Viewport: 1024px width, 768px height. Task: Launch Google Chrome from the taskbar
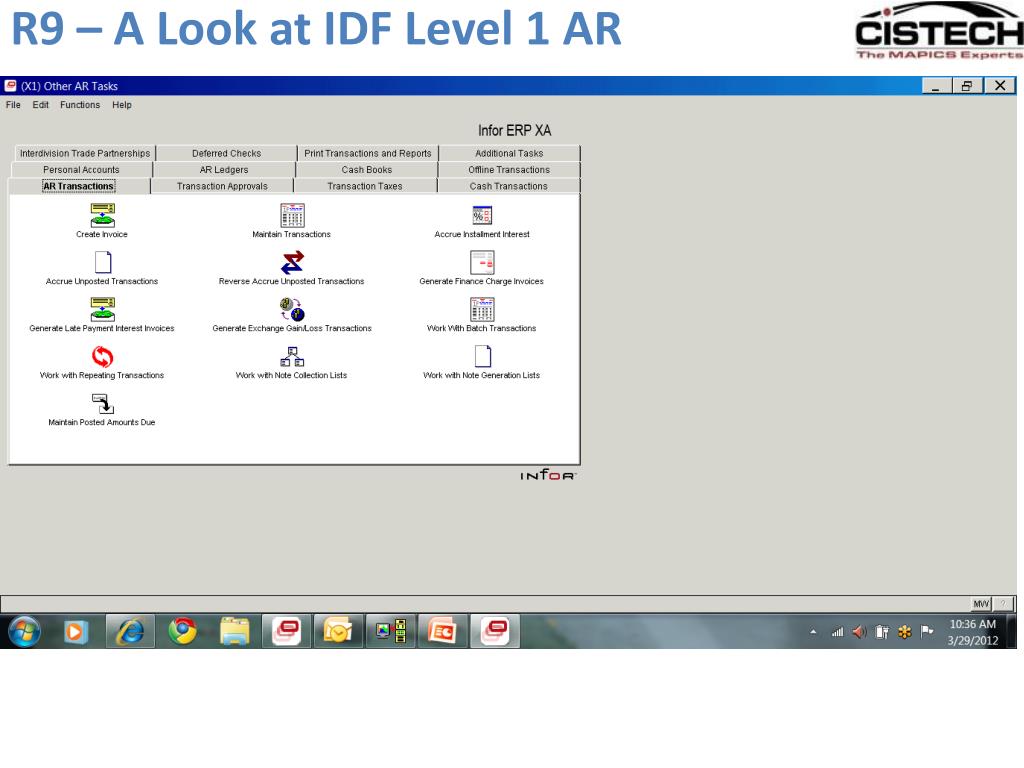(182, 632)
